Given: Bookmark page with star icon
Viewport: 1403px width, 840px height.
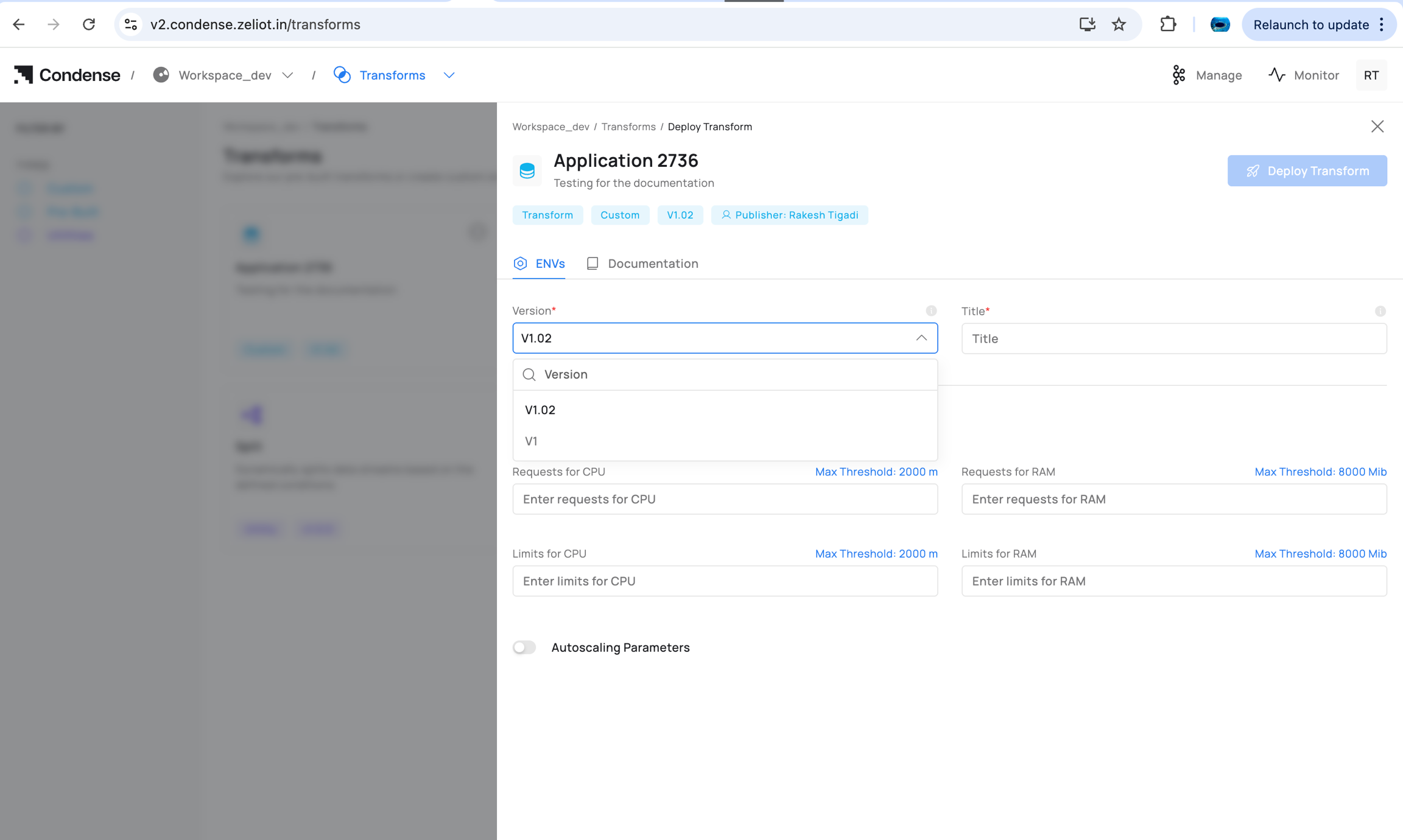Looking at the screenshot, I should tap(1119, 24).
